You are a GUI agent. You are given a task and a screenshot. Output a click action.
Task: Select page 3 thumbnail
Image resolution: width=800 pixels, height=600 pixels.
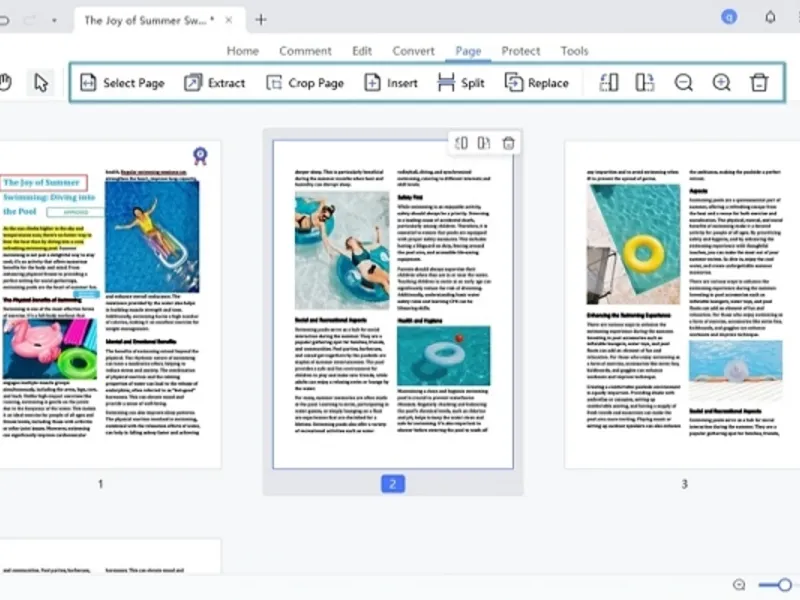(x=682, y=305)
